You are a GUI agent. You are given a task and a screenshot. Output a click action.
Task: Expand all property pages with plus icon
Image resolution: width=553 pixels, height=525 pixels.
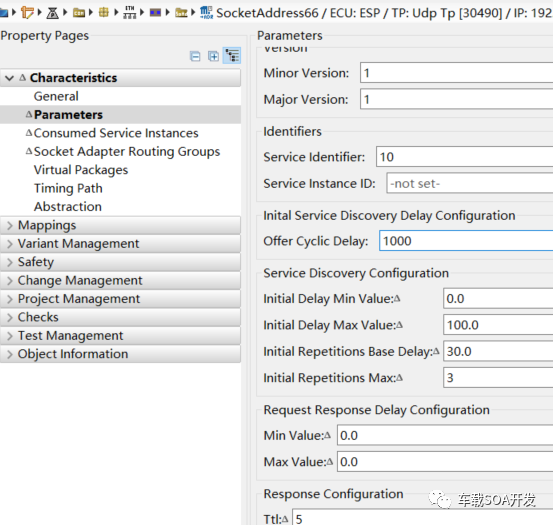tap(213, 56)
